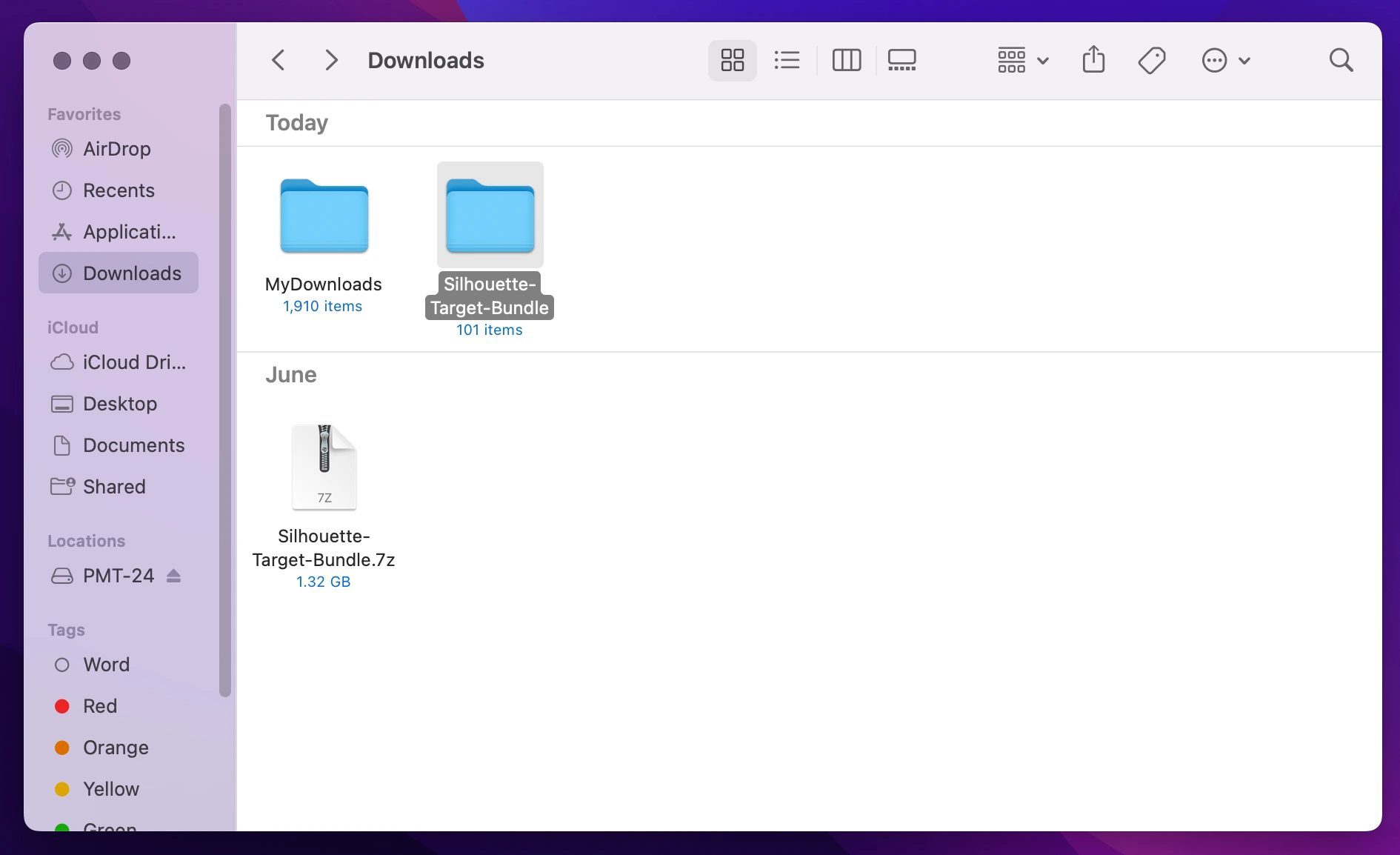Open the Group By dropdown
The width and height of the screenshot is (1400, 855).
coord(1023,60)
